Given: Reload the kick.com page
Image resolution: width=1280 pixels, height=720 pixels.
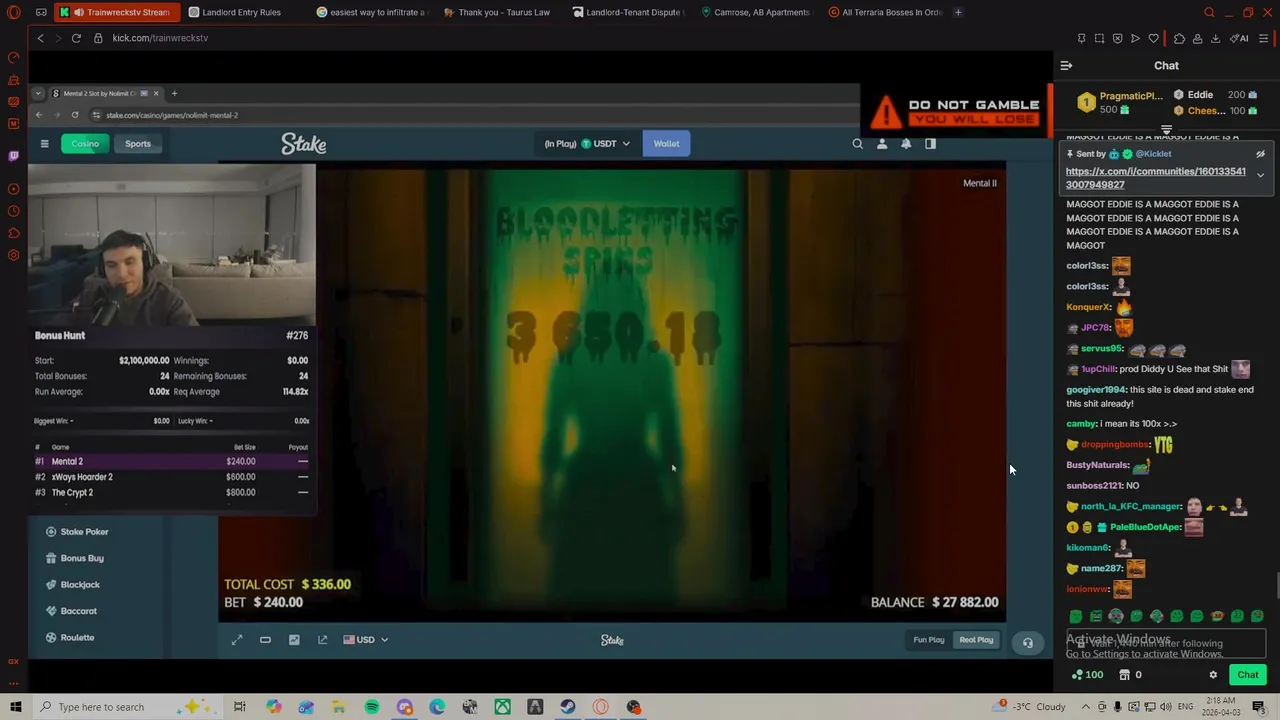Looking at the screenshot, I should pos(76,38).
